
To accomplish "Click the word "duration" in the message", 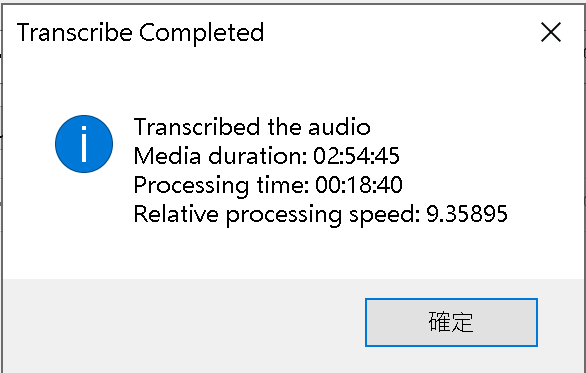I will 257,156.
